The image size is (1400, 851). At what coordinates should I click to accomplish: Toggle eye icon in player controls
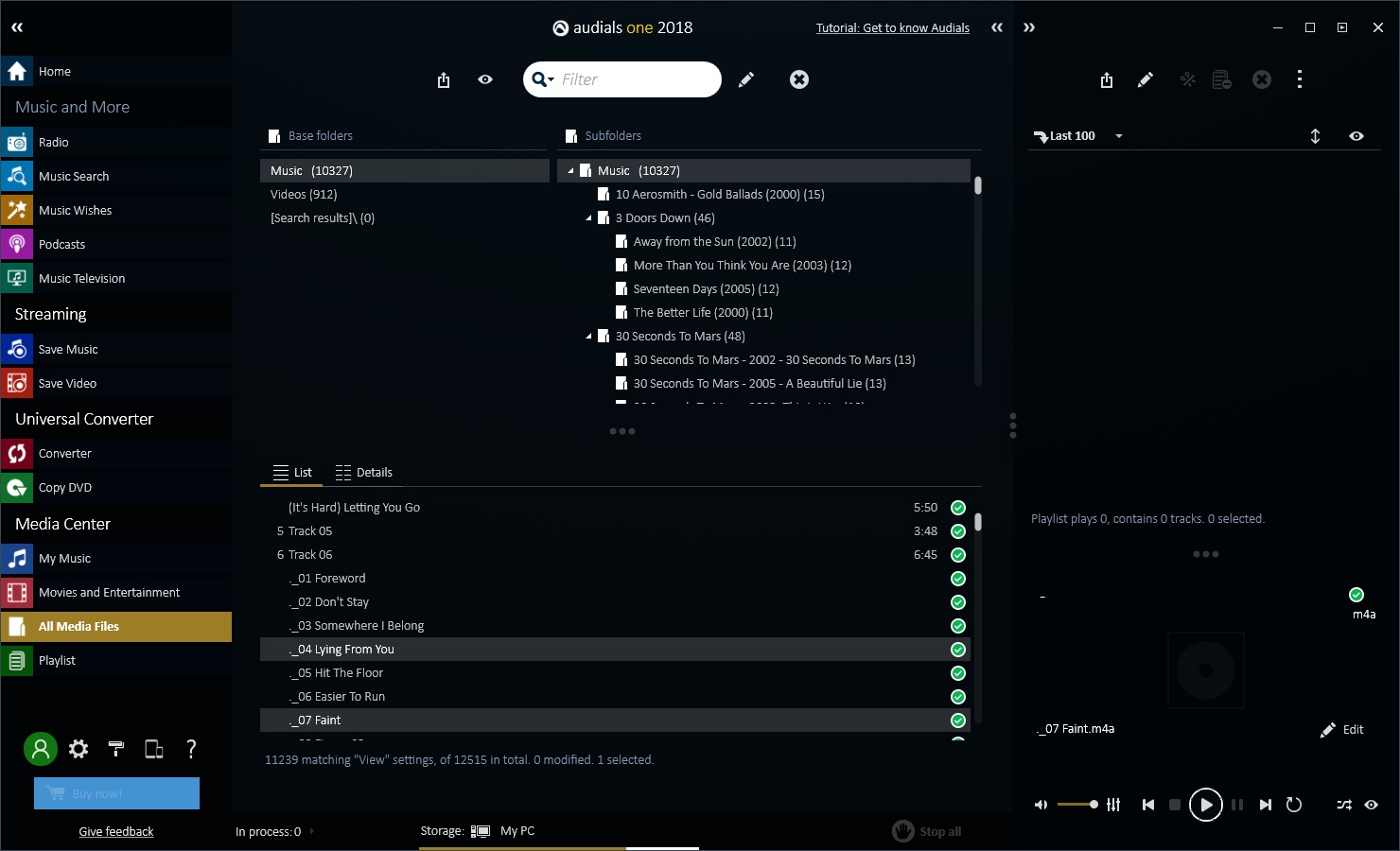(x=1372, y=805)
